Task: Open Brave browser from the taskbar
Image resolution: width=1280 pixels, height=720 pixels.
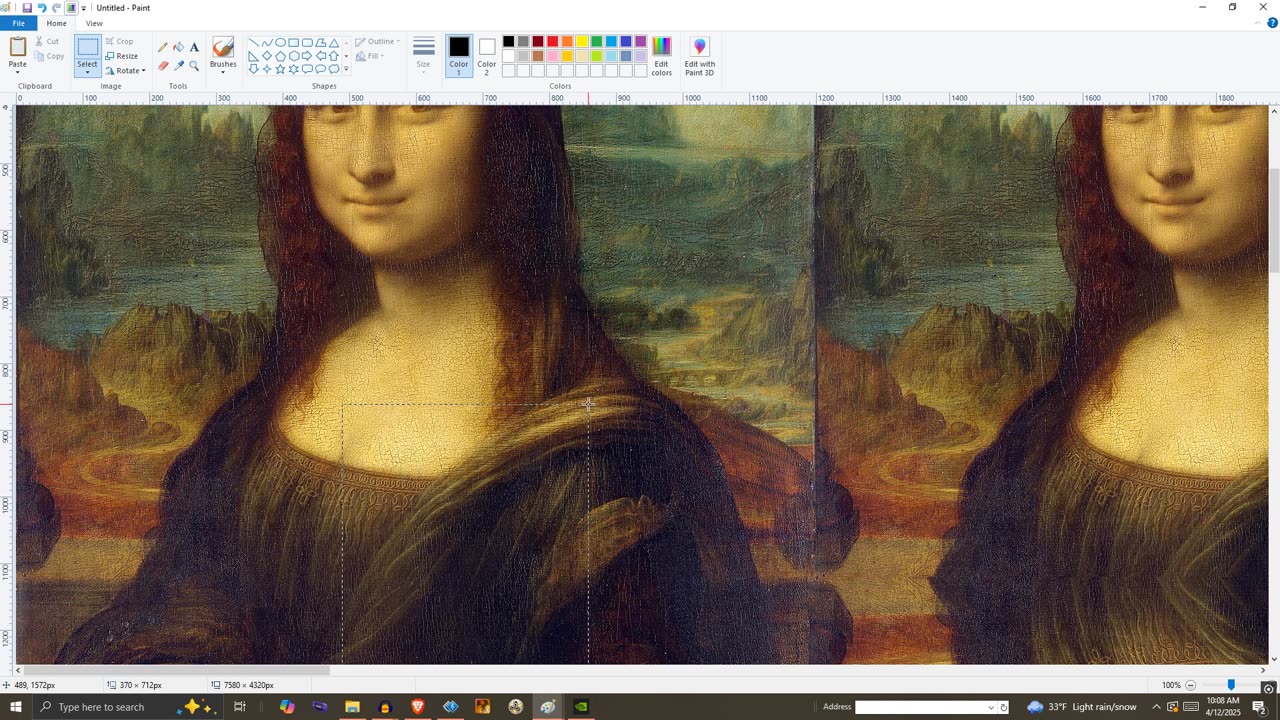Action: (418, 707)
